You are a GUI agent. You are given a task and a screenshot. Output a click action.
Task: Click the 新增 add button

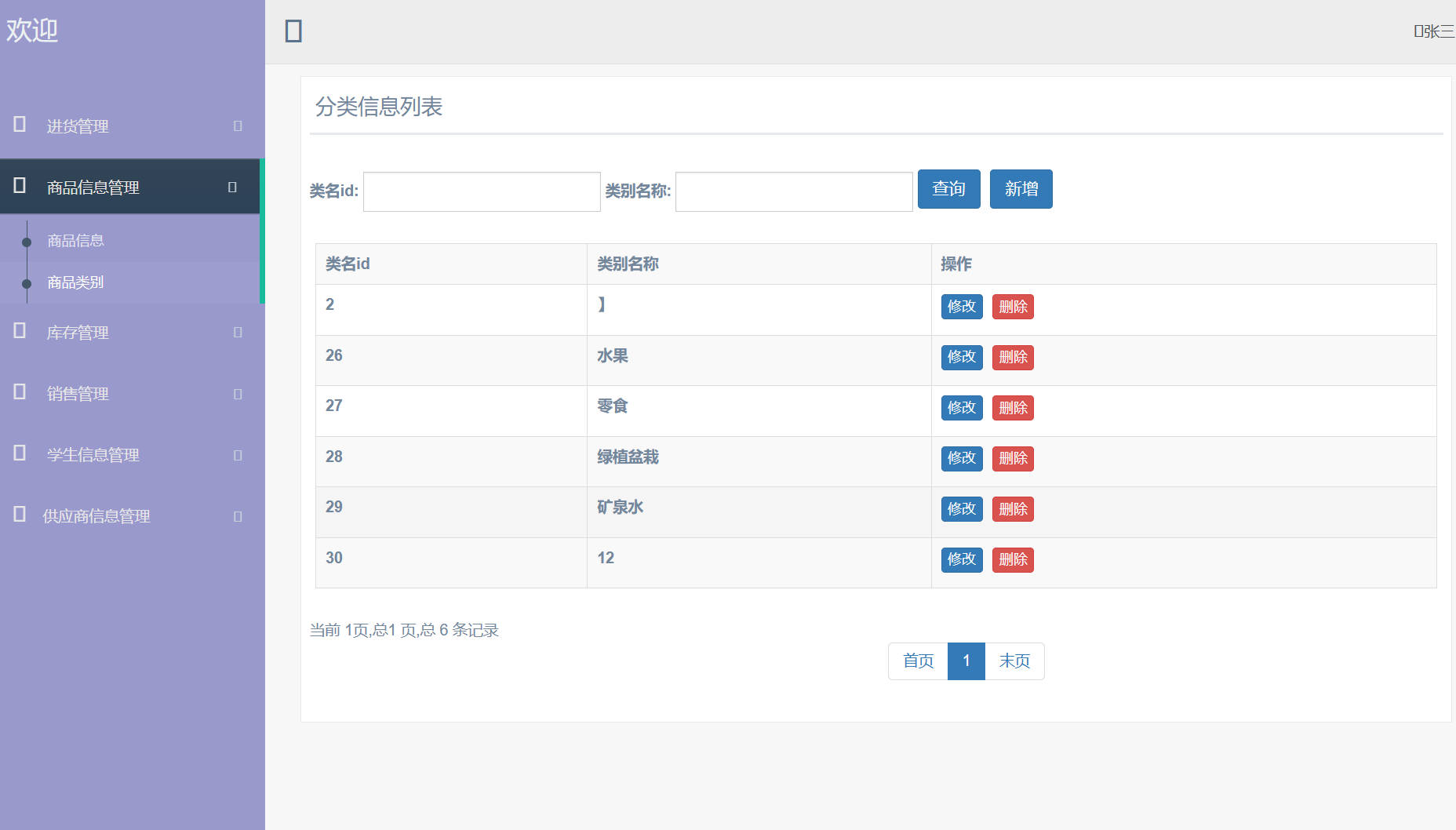pos(1021,188)
